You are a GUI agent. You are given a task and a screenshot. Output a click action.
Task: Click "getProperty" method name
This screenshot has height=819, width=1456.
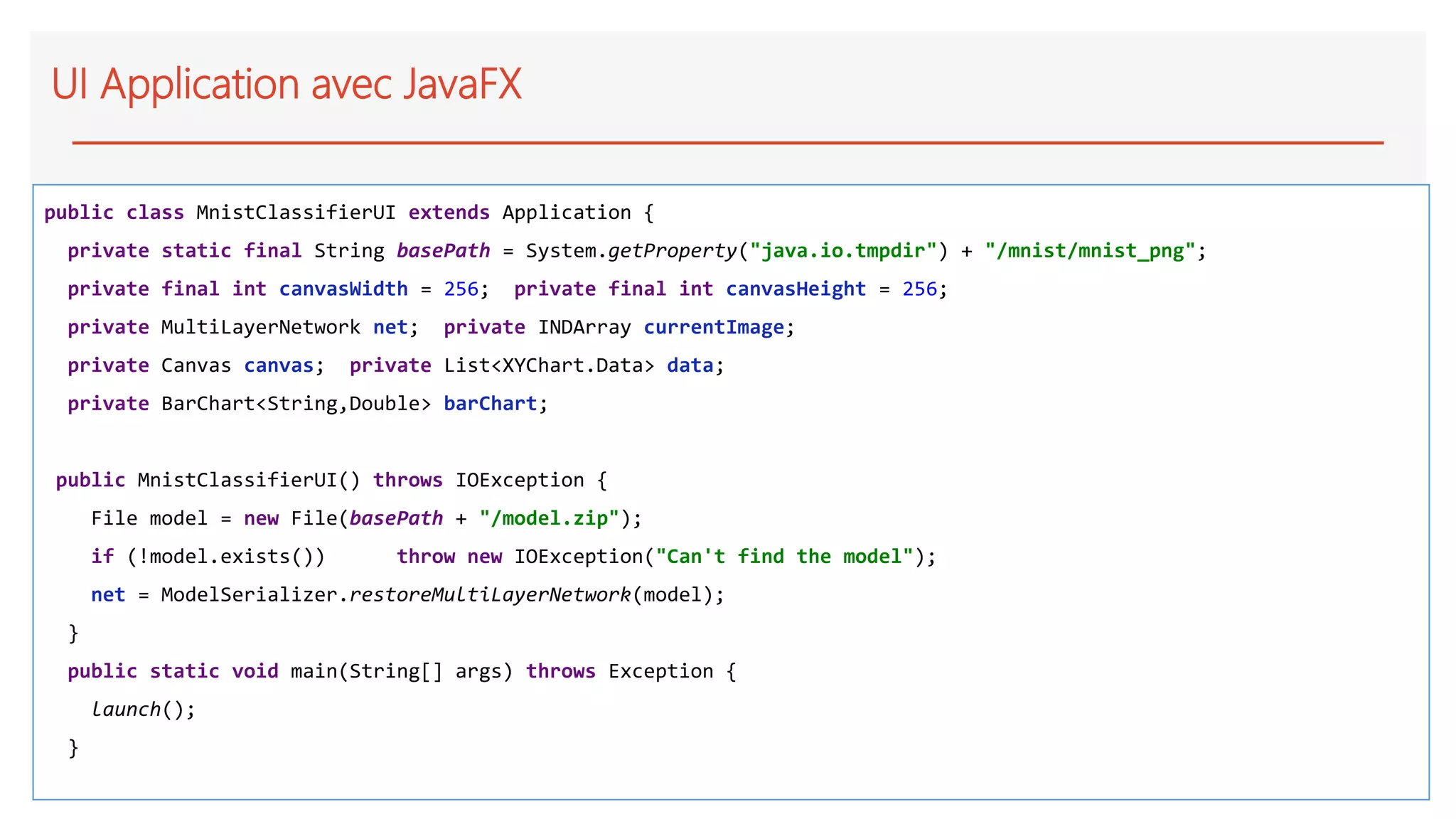point(673,251)
